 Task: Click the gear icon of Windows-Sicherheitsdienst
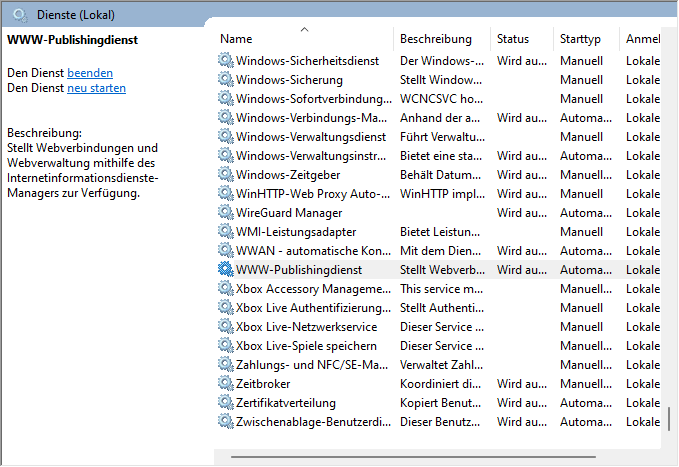(226, 60)
